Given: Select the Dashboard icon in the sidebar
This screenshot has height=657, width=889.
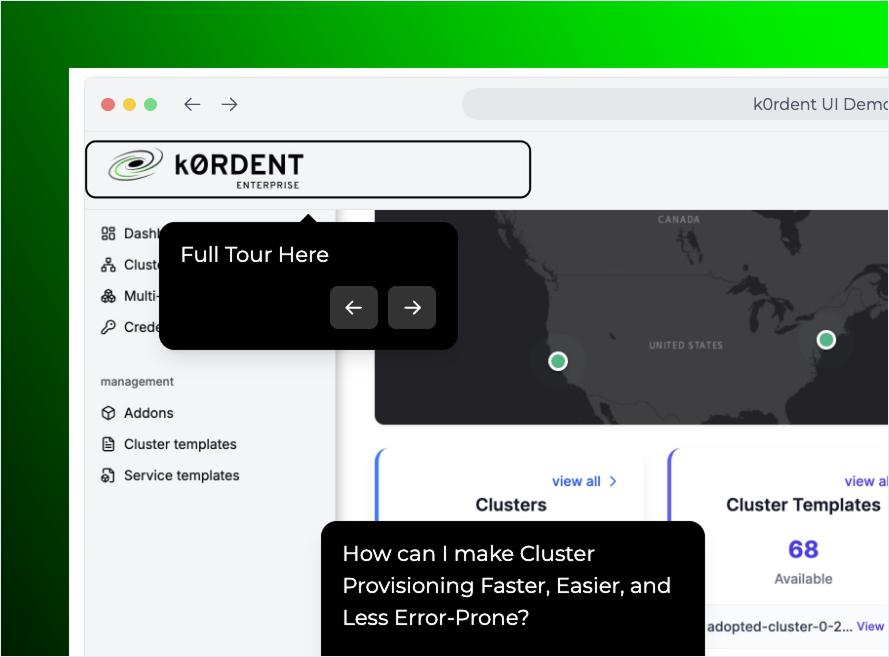Looking at the screenshot, I should pos(108,233).
